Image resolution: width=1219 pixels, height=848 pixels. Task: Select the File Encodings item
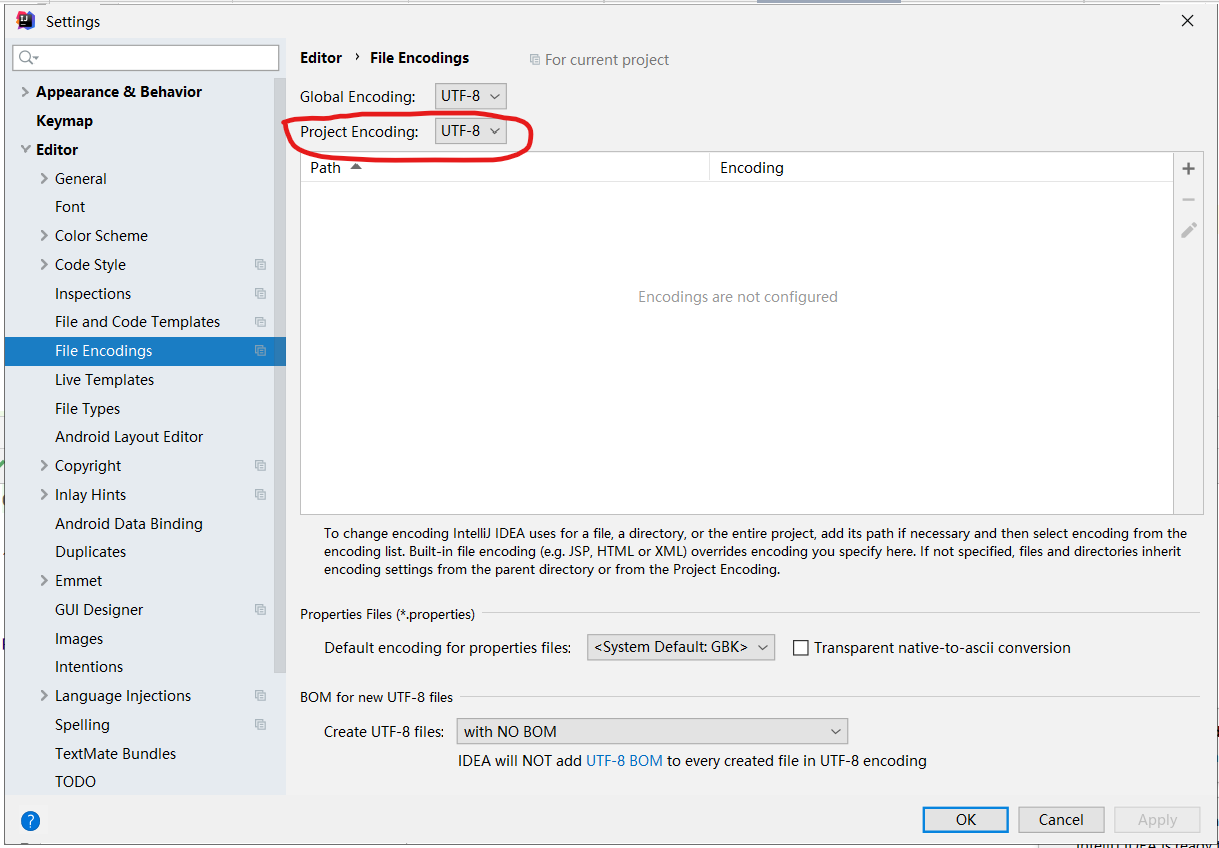[x=145, y=351]
